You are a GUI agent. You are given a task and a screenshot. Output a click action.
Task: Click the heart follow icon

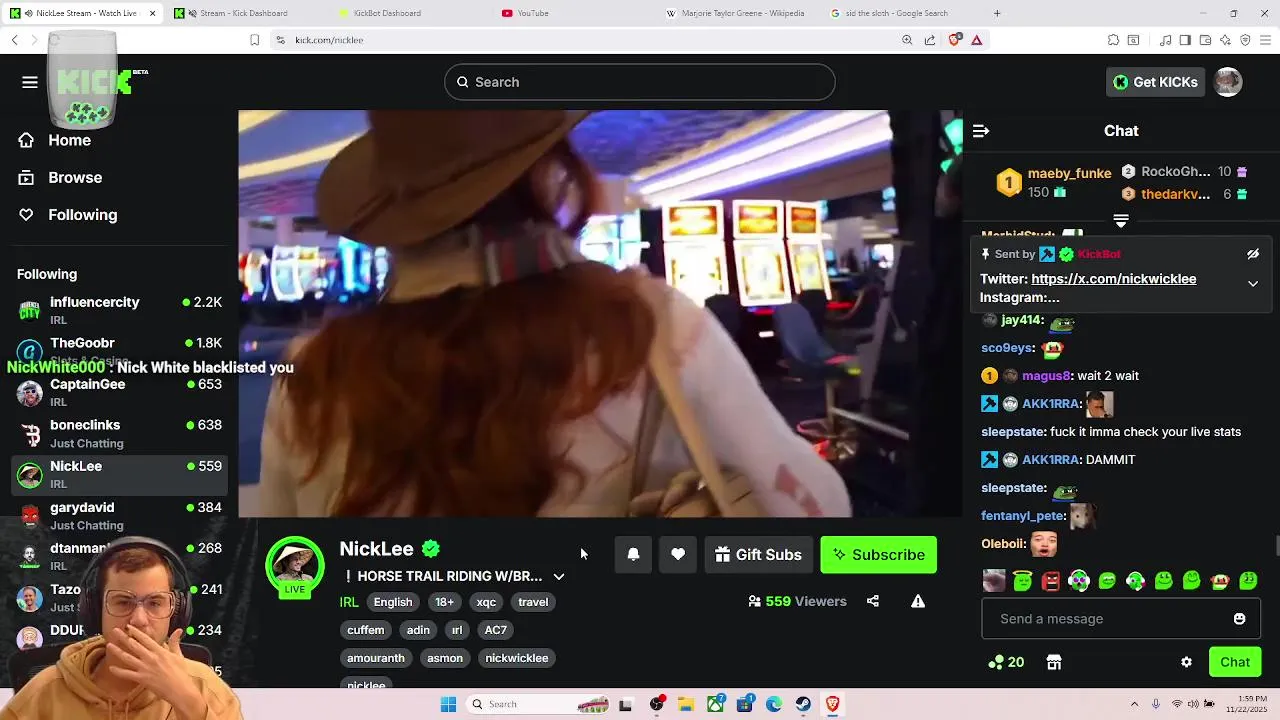pos(678,555)
